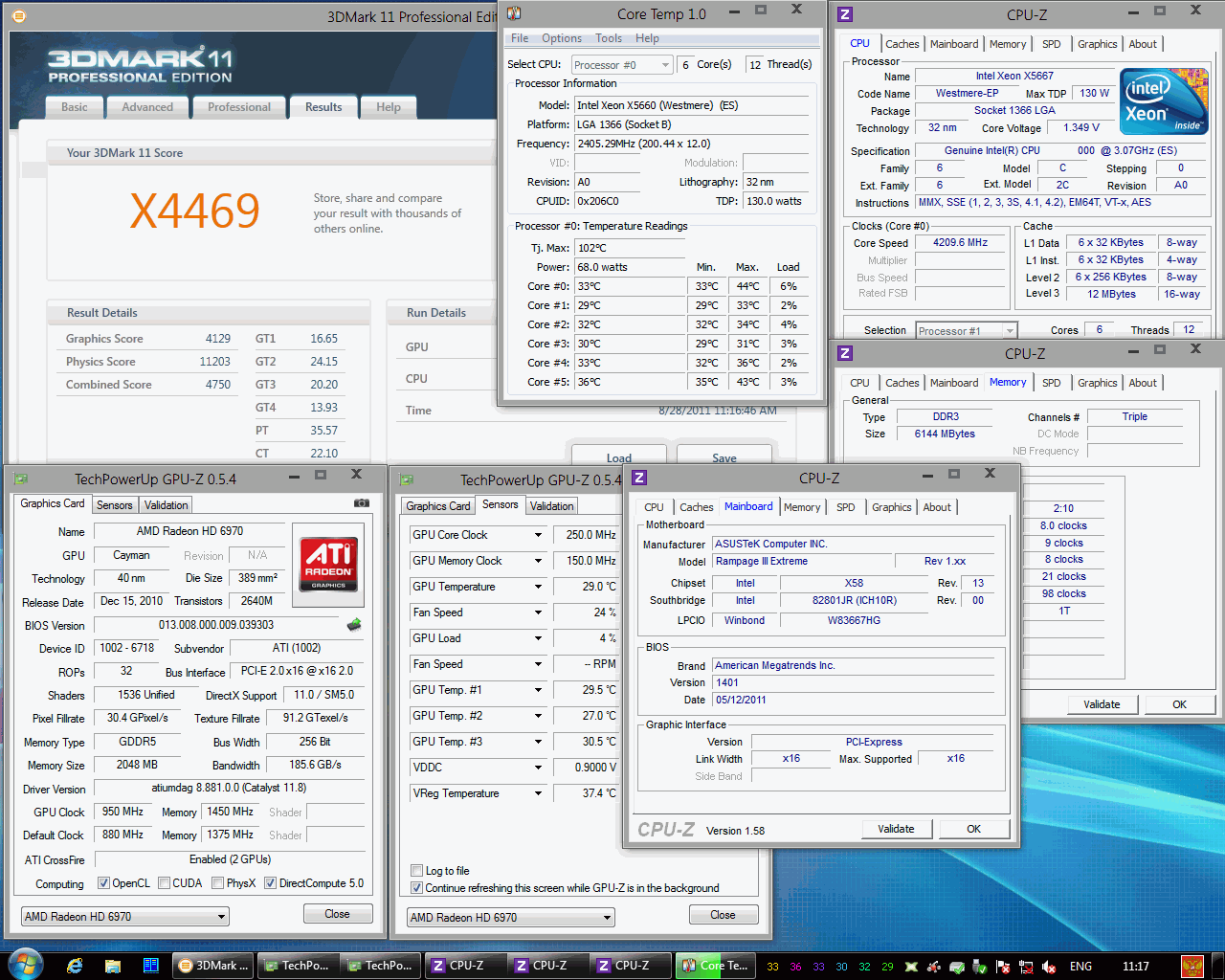Toggle the CUDA checkbox

pos(165,883)
